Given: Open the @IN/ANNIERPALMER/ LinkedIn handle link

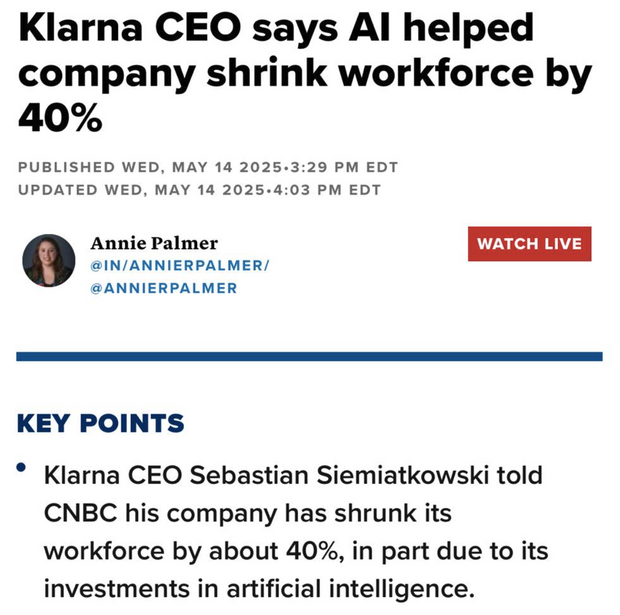Looking at the screenshot, I should click(x=180, y=265).
